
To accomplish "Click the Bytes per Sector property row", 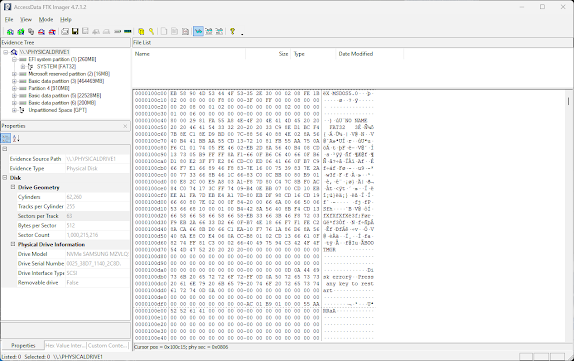I will tap(66, 226).
